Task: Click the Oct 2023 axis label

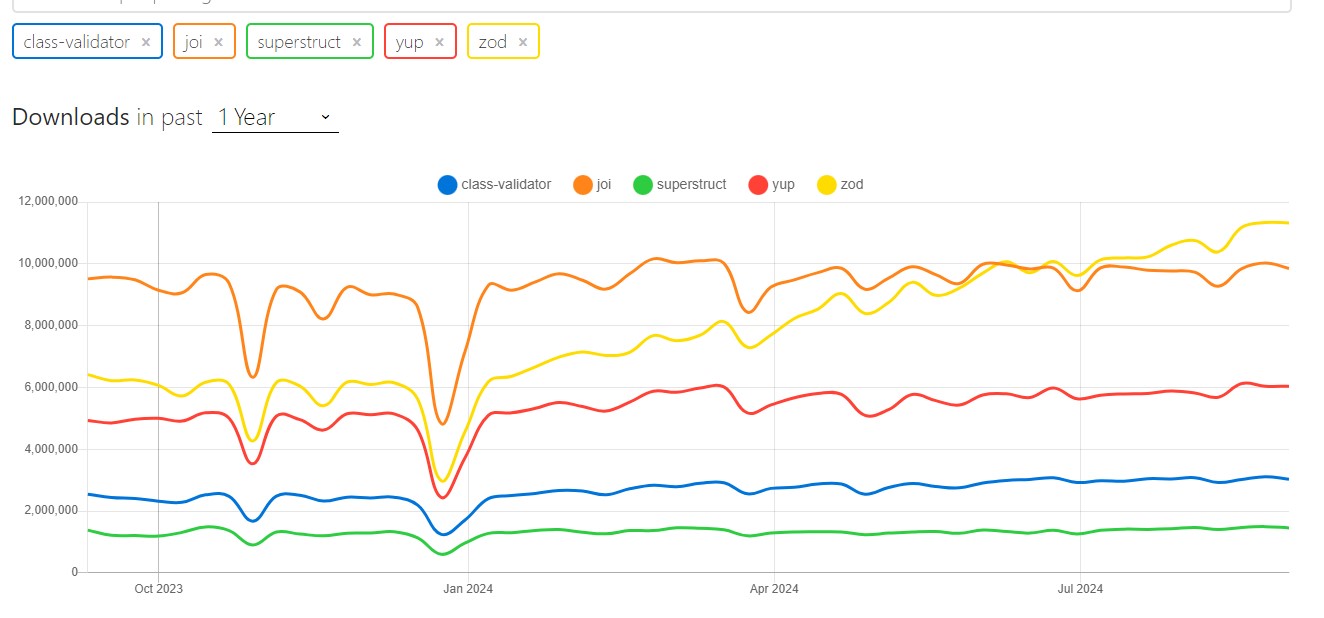Action: pyautogui.click(x=158, y=589)
